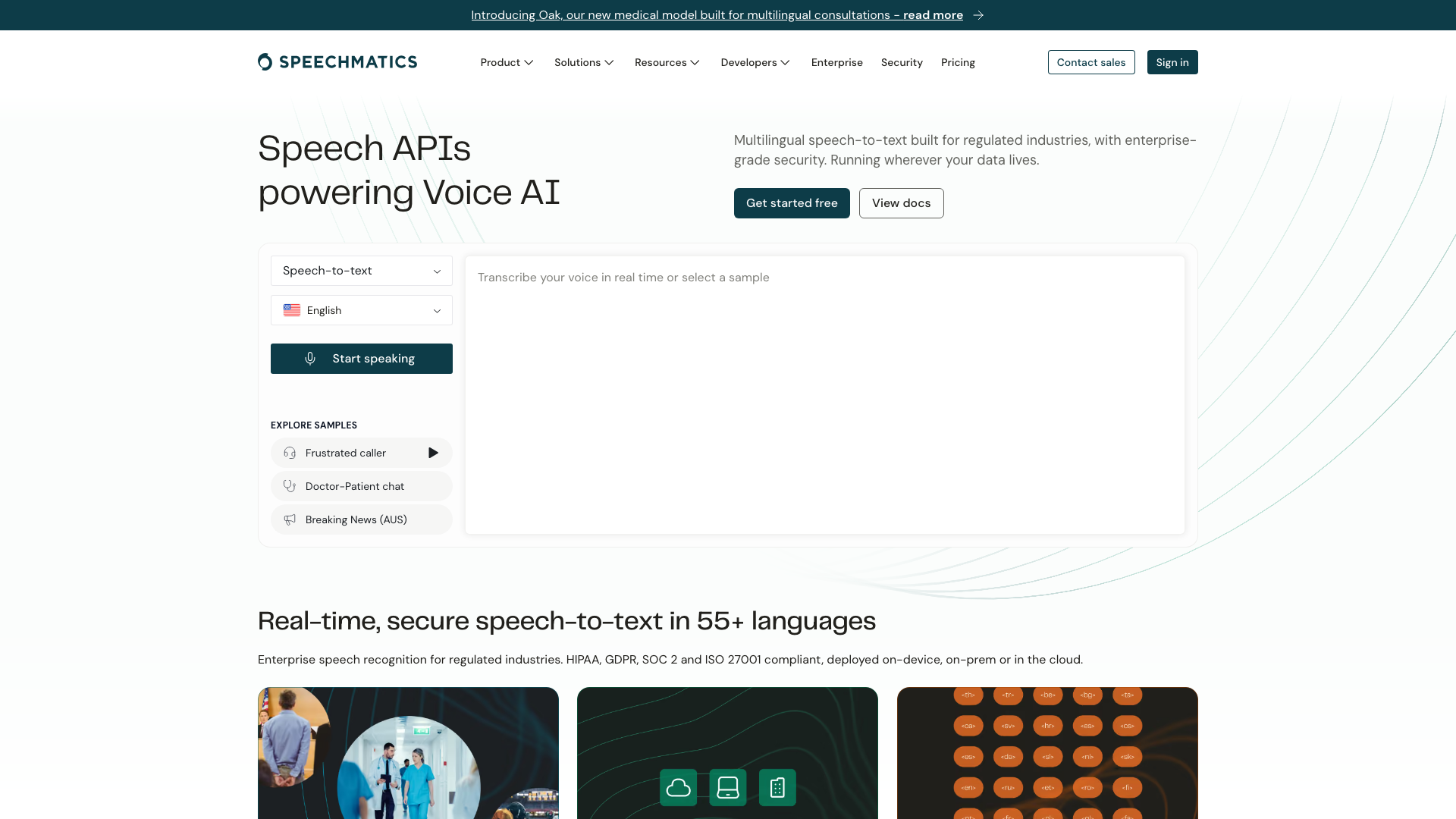Click the microphone icon on Start speaking
Viewport: 1456px width, 819px height.
click(x=310, y=359)
